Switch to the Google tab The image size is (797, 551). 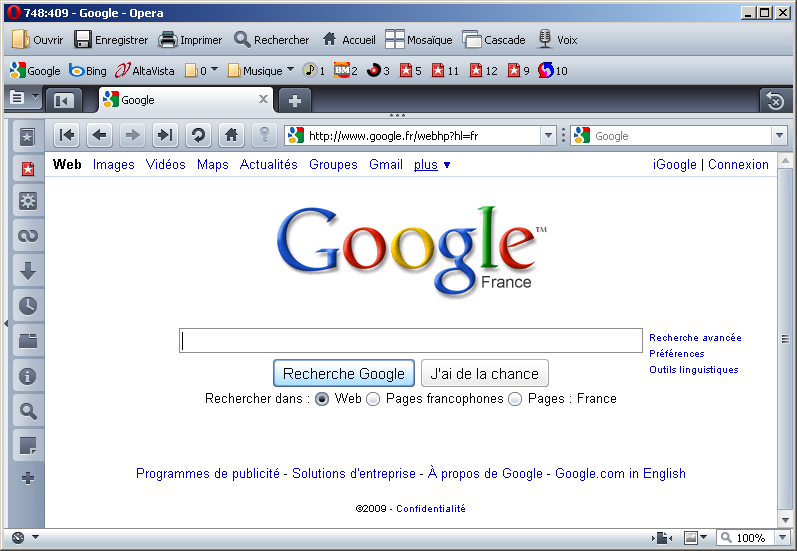[x=186, y=100]
